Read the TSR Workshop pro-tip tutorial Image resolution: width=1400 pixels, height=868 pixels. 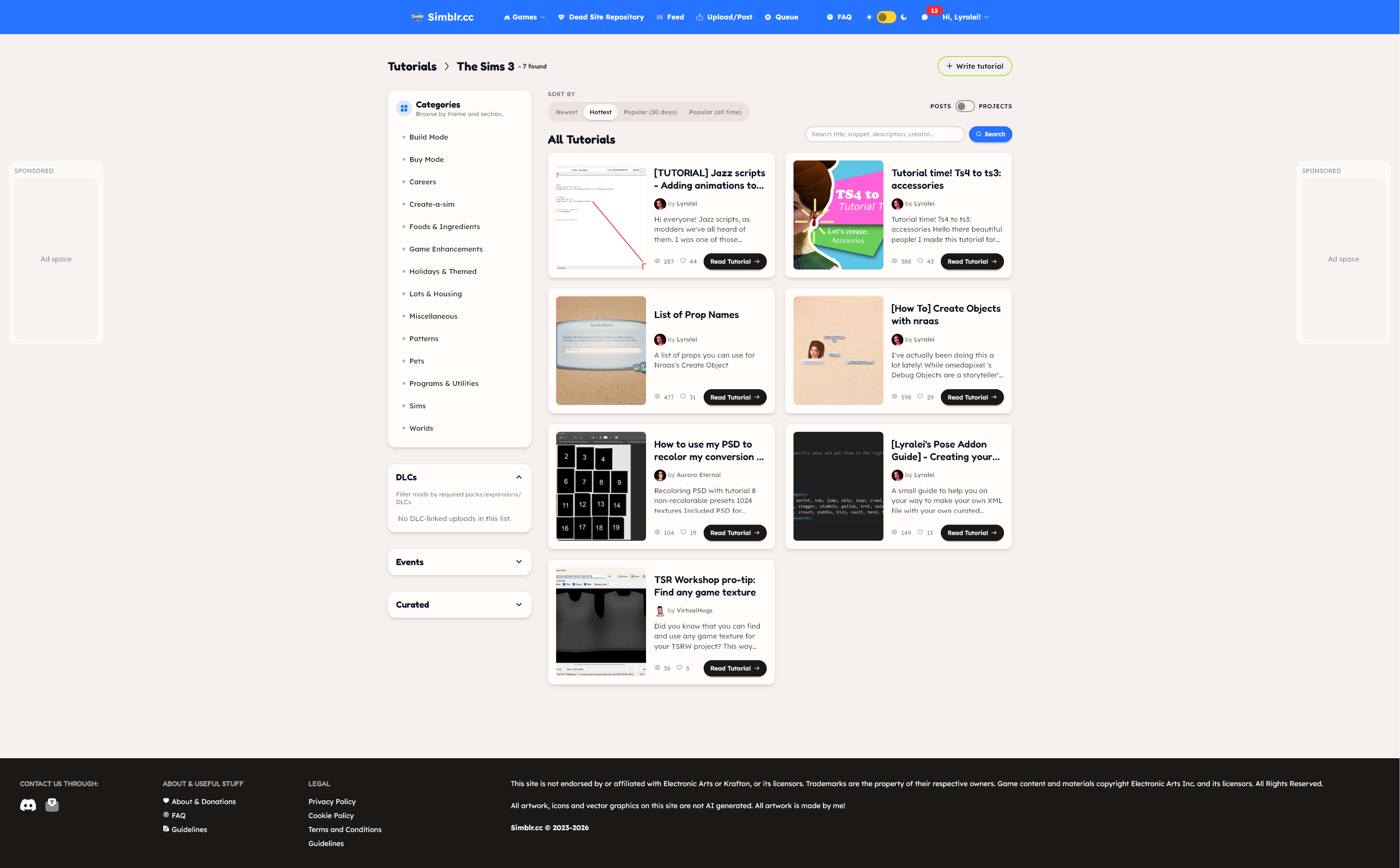735,668
